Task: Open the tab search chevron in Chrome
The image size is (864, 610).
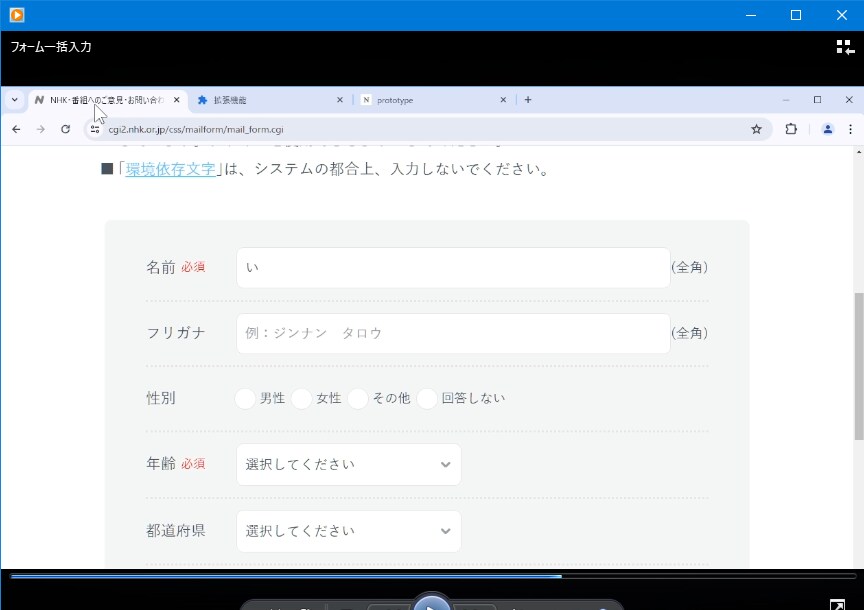Action: [15, 100]
